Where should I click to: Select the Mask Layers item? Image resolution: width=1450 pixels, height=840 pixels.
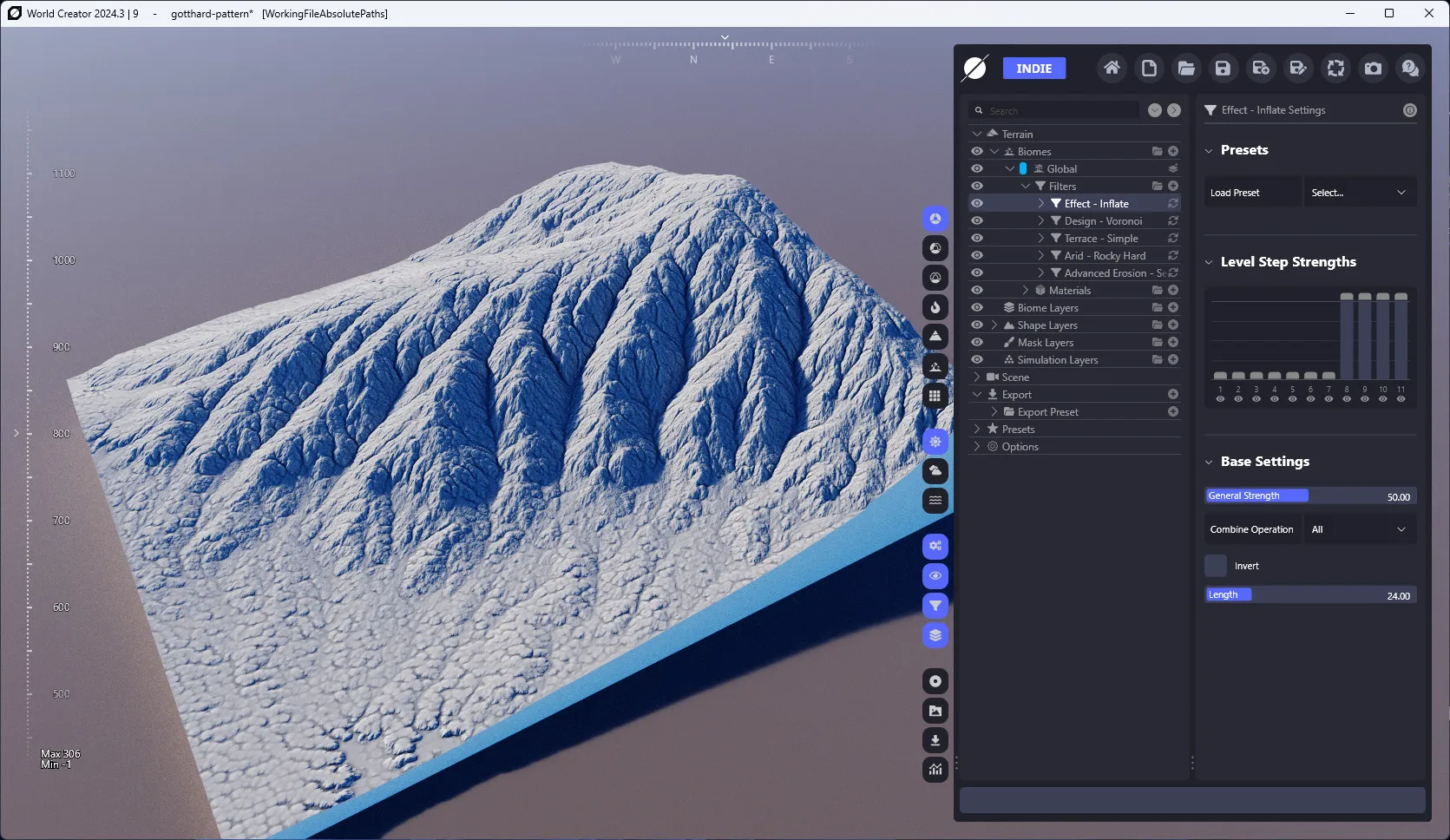[1046, 342]
